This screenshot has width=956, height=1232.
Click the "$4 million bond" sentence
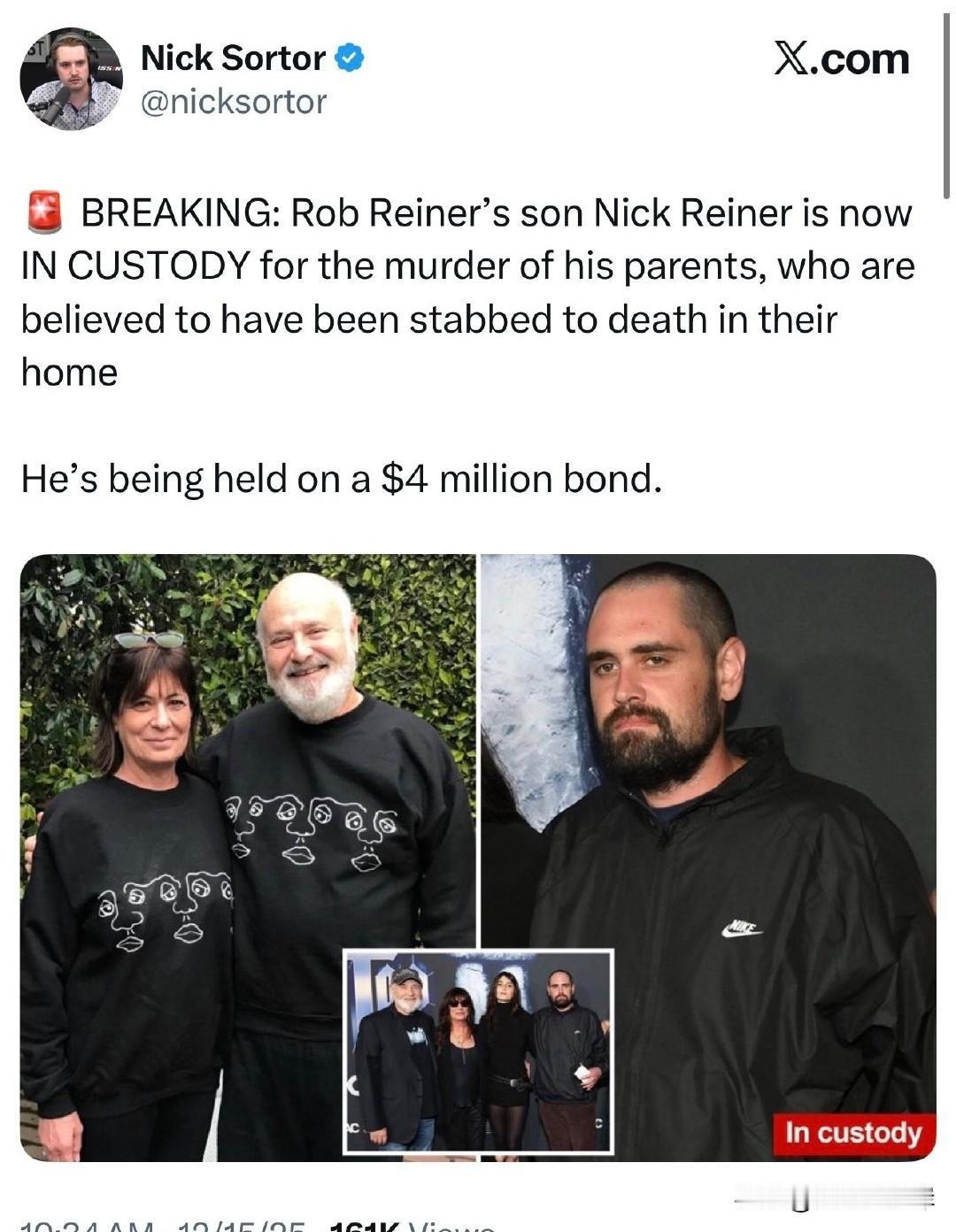[341, 479]
